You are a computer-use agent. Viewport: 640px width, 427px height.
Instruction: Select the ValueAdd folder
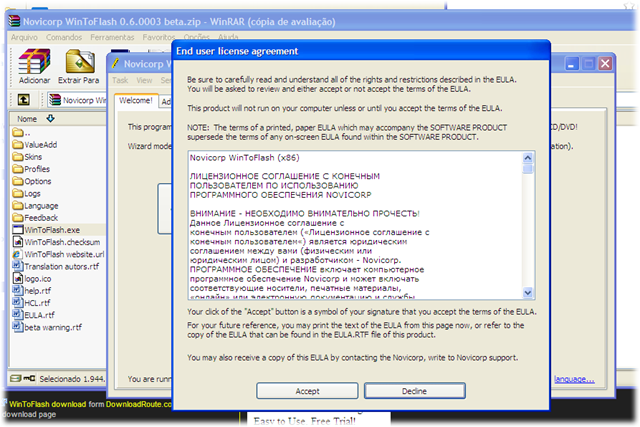(x=35, y=145)
